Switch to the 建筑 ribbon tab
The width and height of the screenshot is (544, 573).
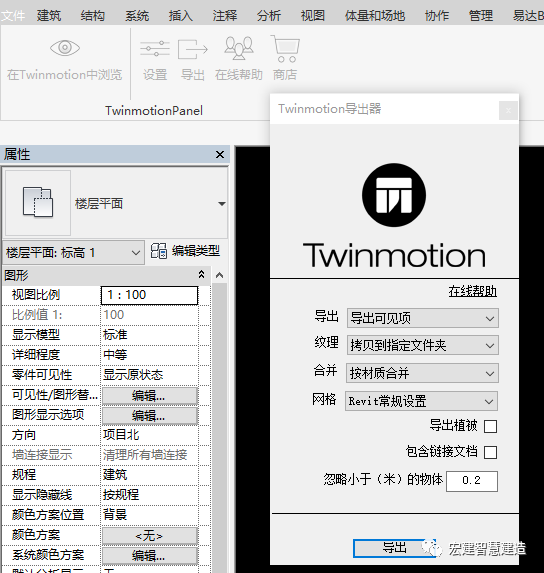click(x=49, y=16)
